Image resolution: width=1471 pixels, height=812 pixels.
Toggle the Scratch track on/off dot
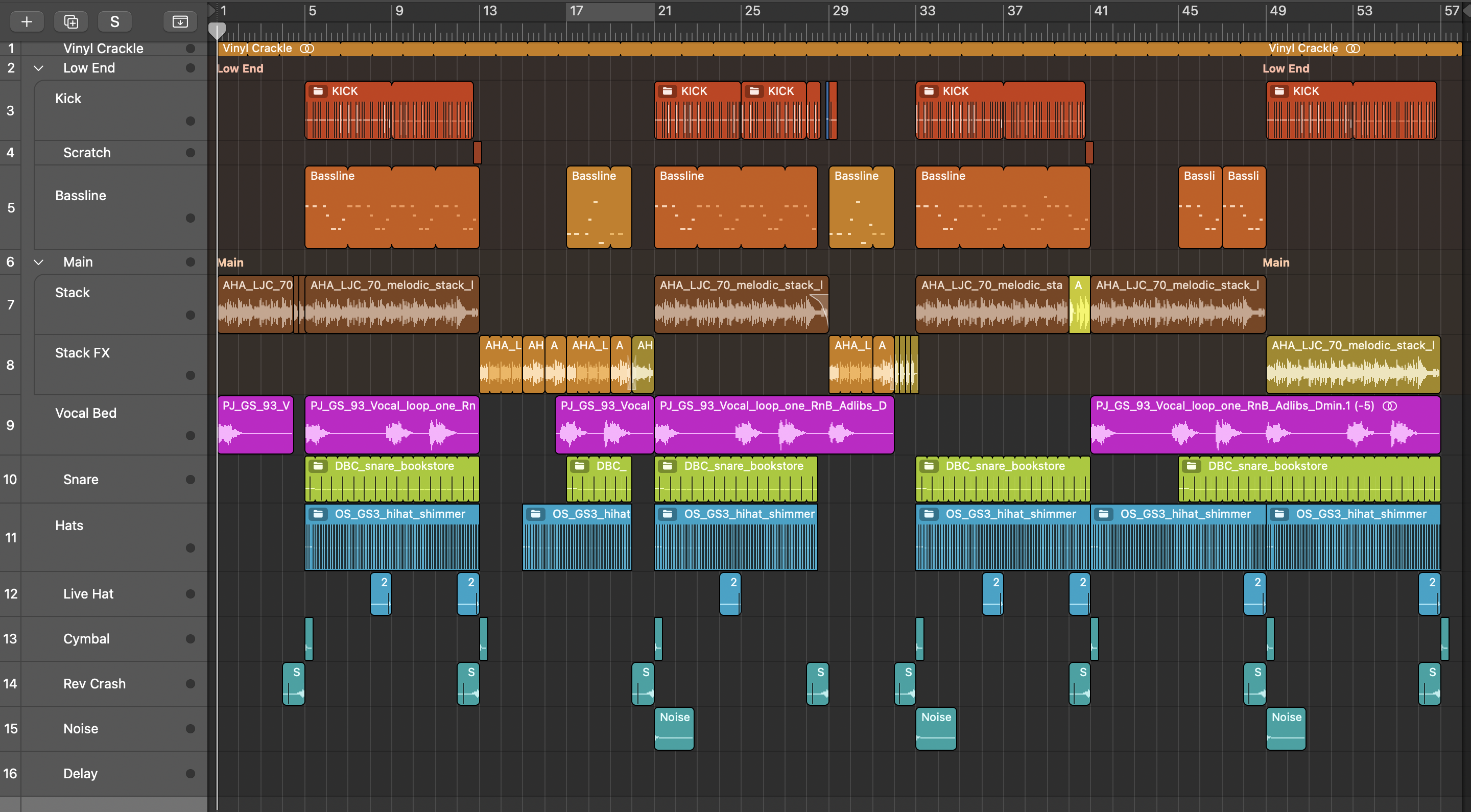(x=191, y=153)
